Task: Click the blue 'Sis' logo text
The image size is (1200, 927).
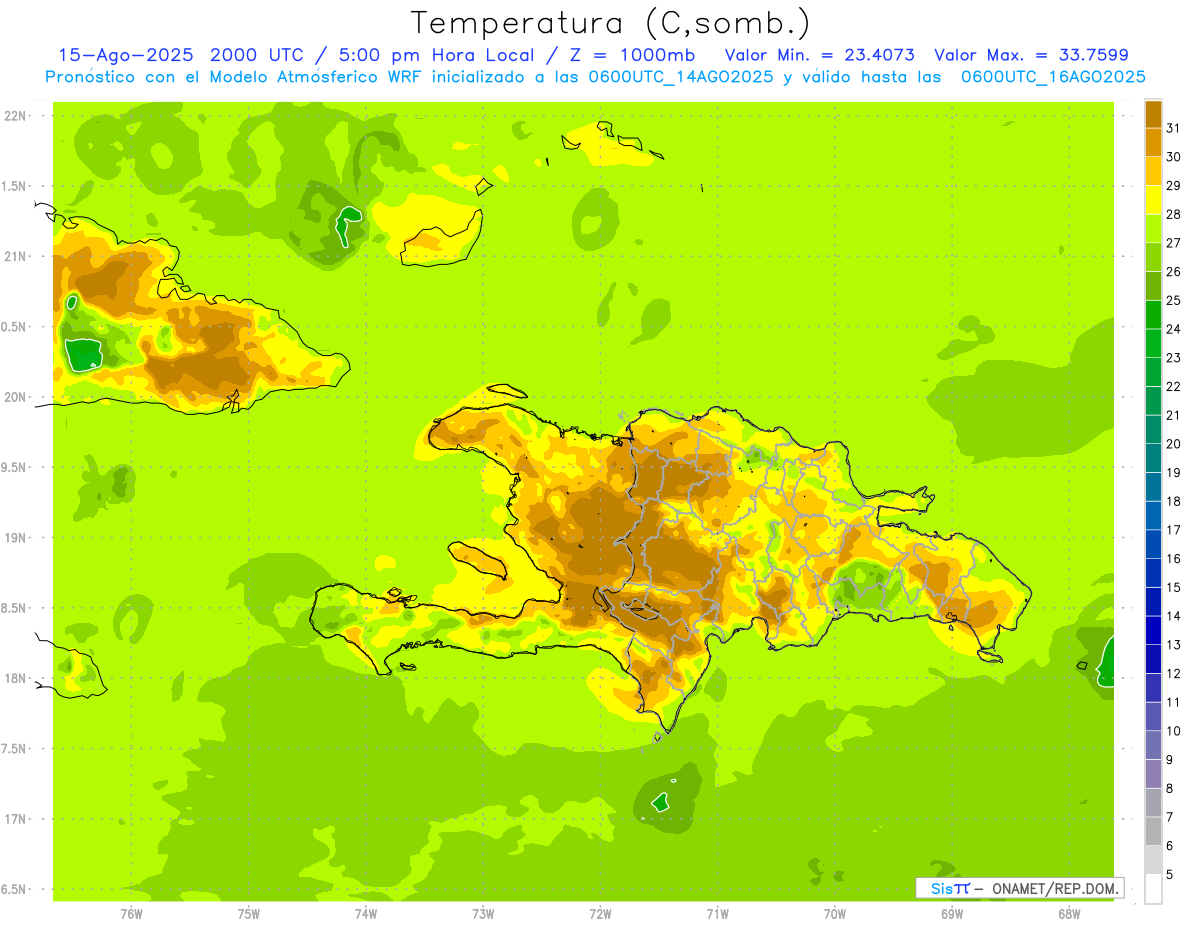Action: [x=942, y=888]
